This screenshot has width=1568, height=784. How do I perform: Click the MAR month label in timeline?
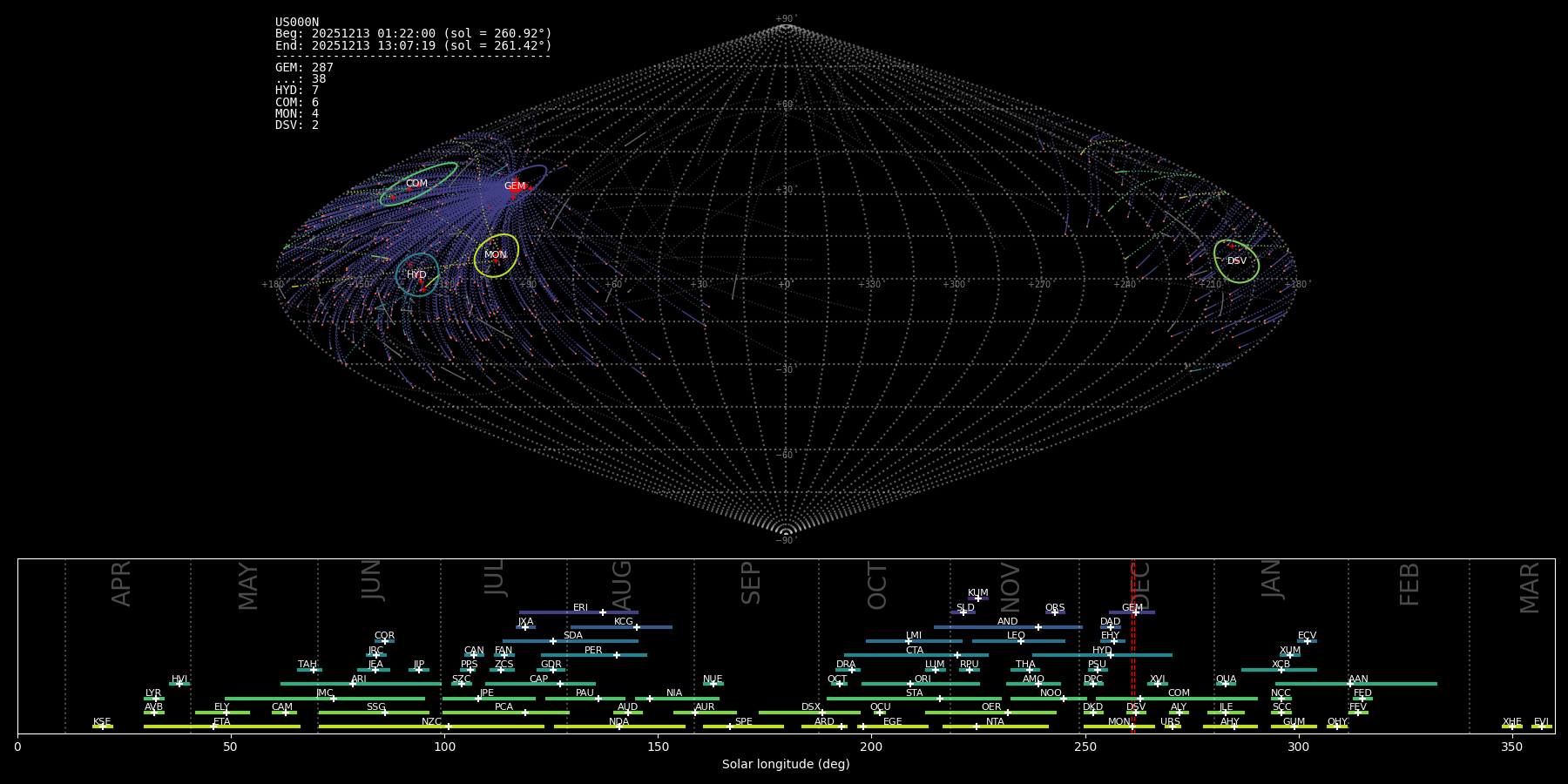pos(1530,588)
